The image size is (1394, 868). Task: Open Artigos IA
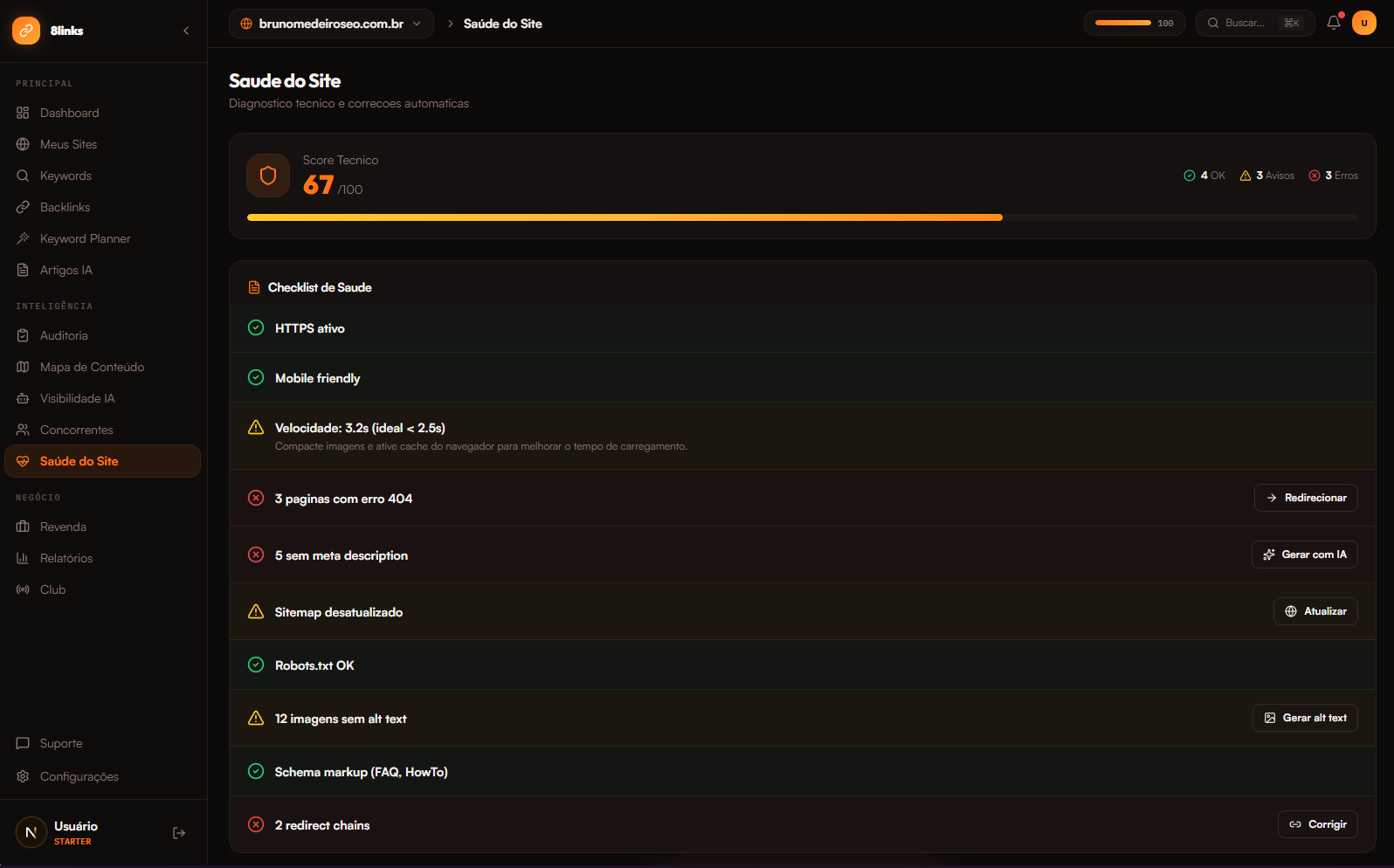pos(103,270)
